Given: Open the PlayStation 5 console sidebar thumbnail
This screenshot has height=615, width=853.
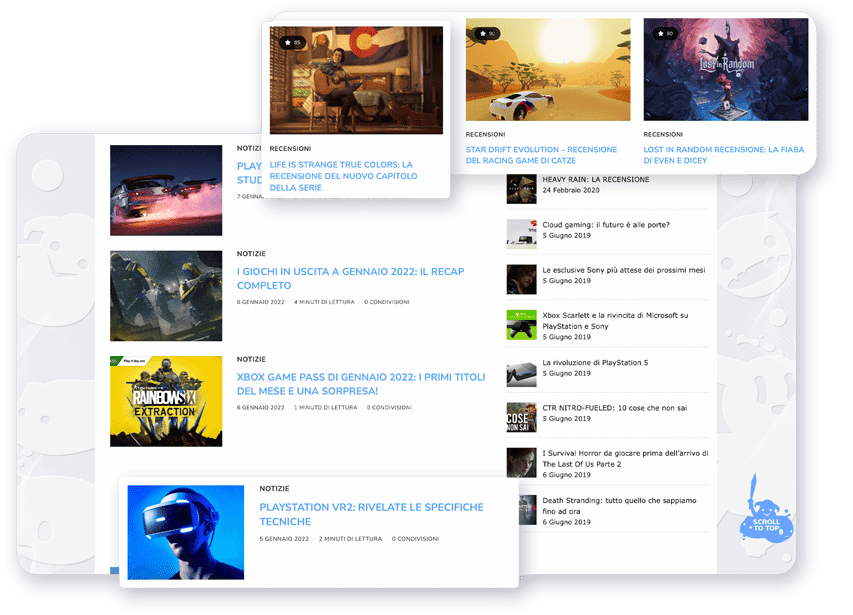Looking at the screenshot, I should pyautogui.click(x=521, y=372).
